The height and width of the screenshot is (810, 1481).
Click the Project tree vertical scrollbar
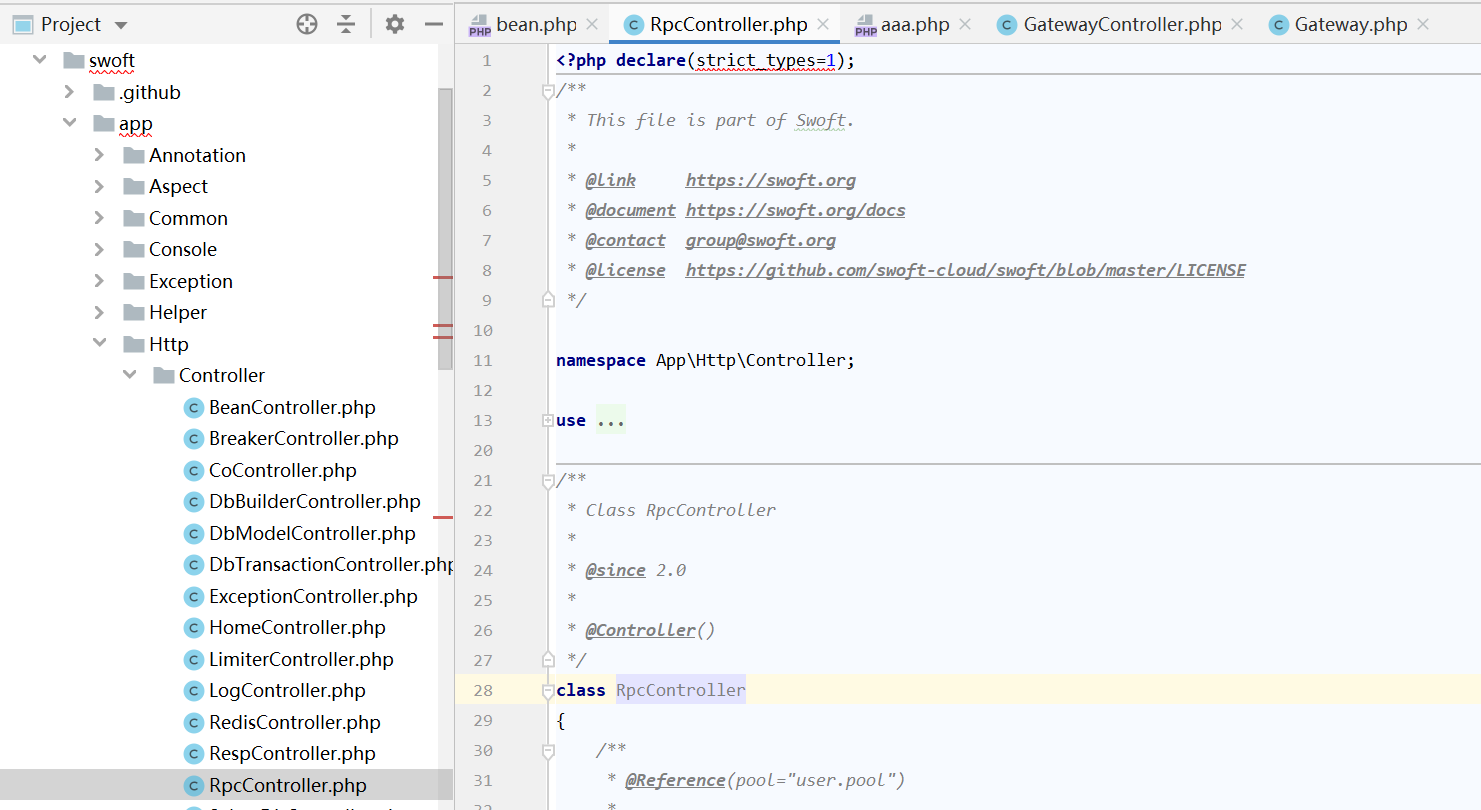[x=445, y=230]
